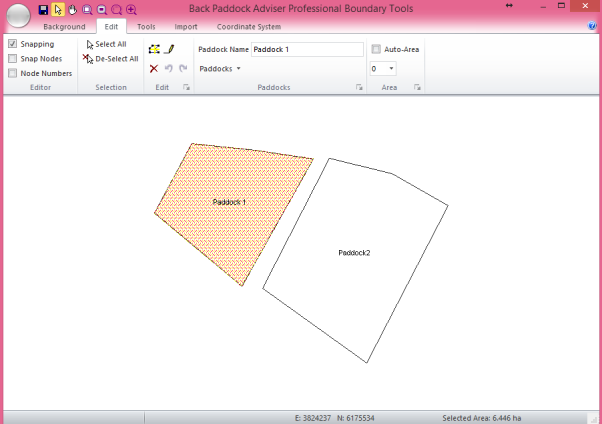Viewport: 602px width, 424px height.
Task: Click the Paddock Name text field
Action: click(306, 49)
